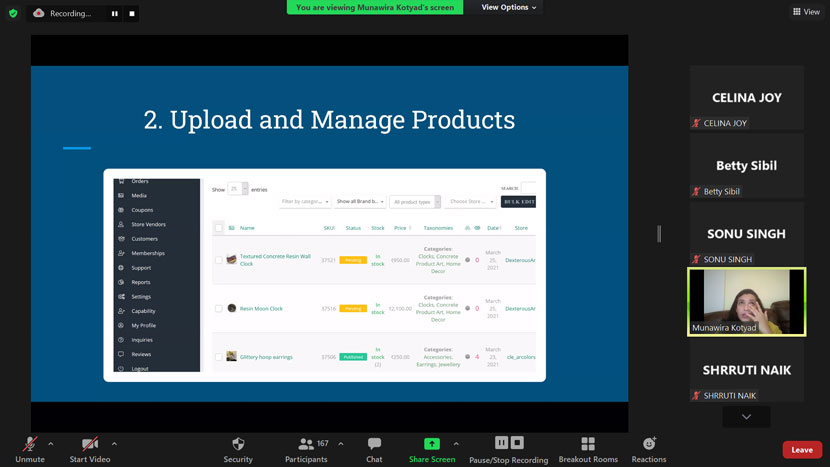Screen dimensions: 830x467
Task: Sort table by Status column header
Action: click(353, 228)
